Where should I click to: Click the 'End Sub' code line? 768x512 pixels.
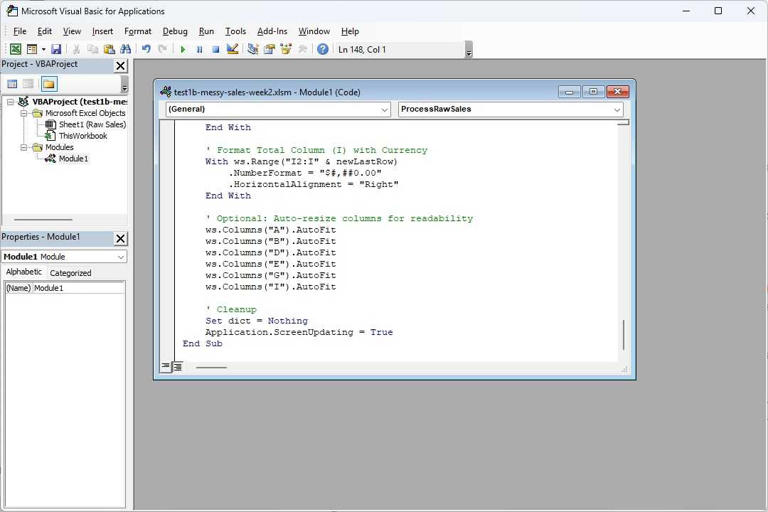click(x=202, y=344)
